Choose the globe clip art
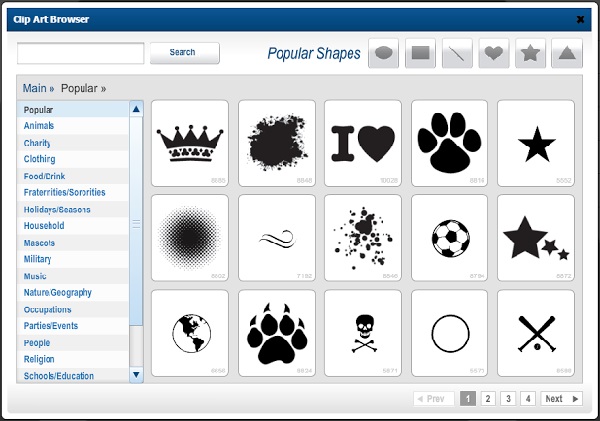 (x=189, y=333)
